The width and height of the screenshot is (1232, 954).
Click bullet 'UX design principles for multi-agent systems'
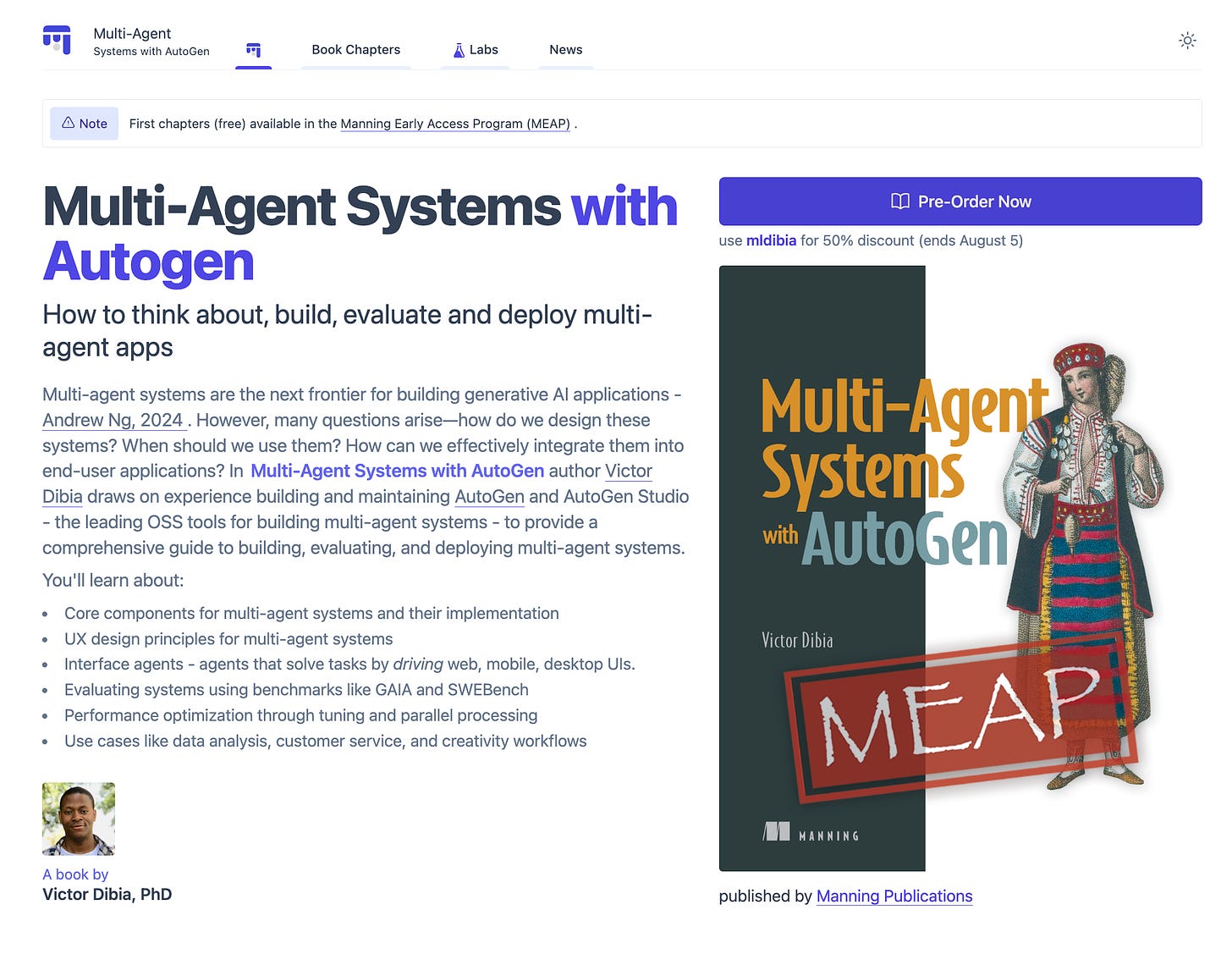[228, 639]
